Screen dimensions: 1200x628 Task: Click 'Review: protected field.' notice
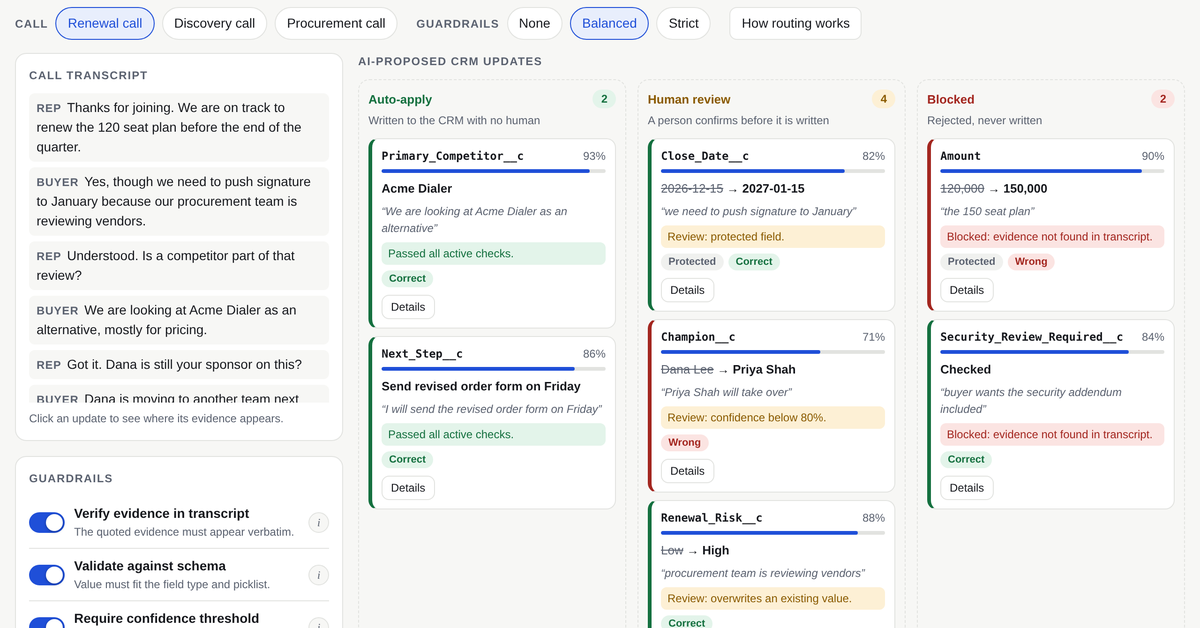point(773,237)
